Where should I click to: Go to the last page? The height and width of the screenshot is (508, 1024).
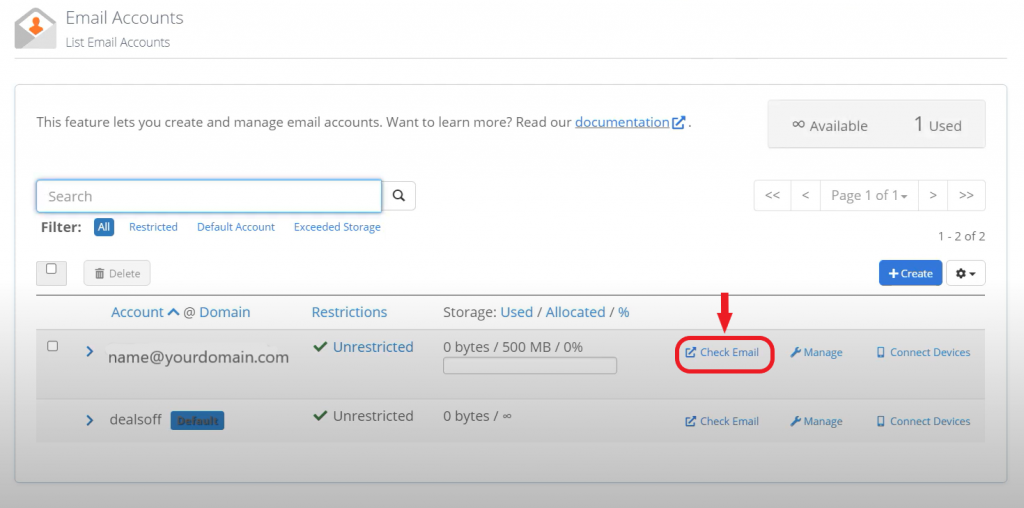pos(967,195)
